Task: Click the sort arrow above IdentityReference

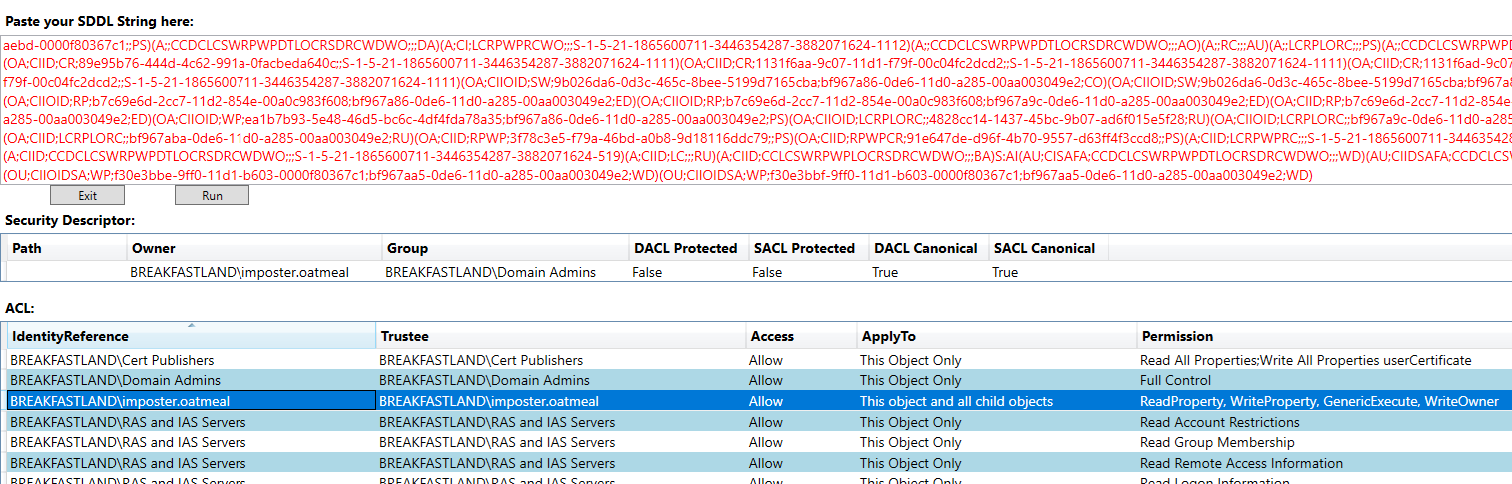Action: (x=191, y=325)
